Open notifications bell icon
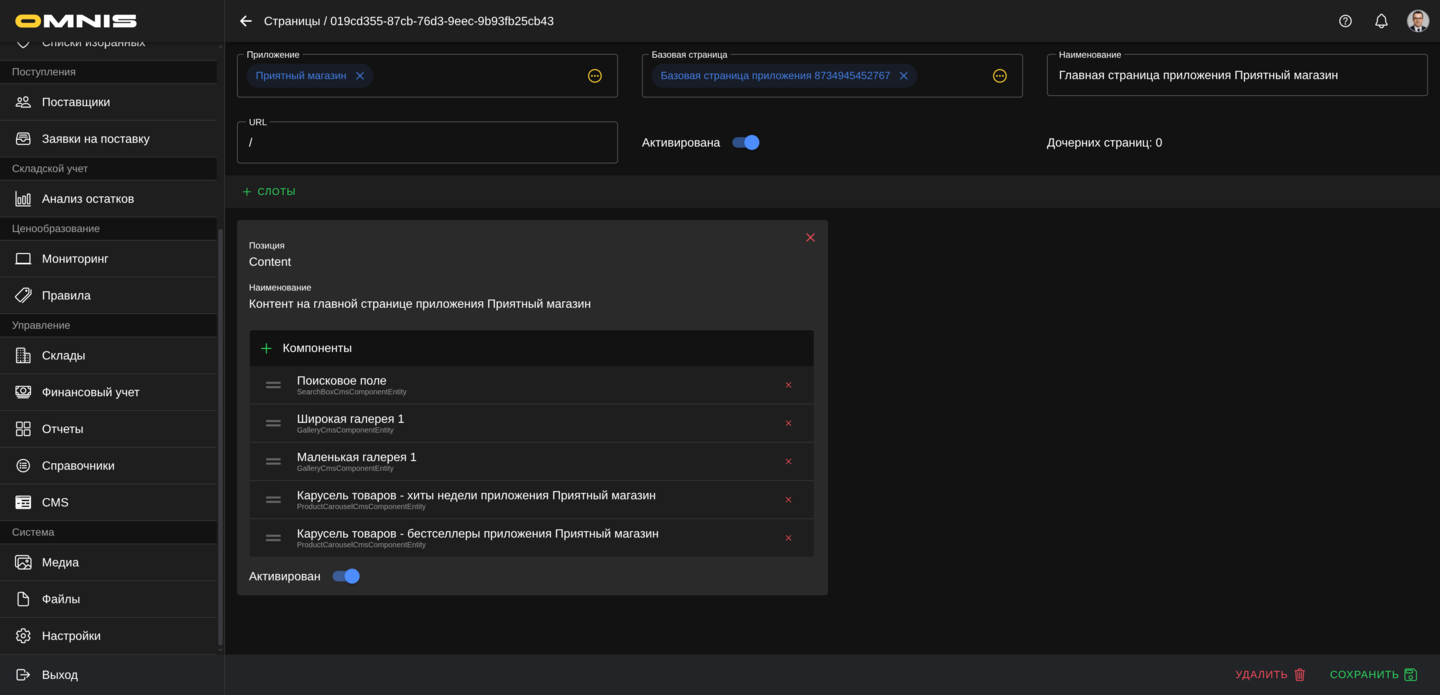Image resolution: width=1440 pixels, height=695 pixels. click(1381, 21)
